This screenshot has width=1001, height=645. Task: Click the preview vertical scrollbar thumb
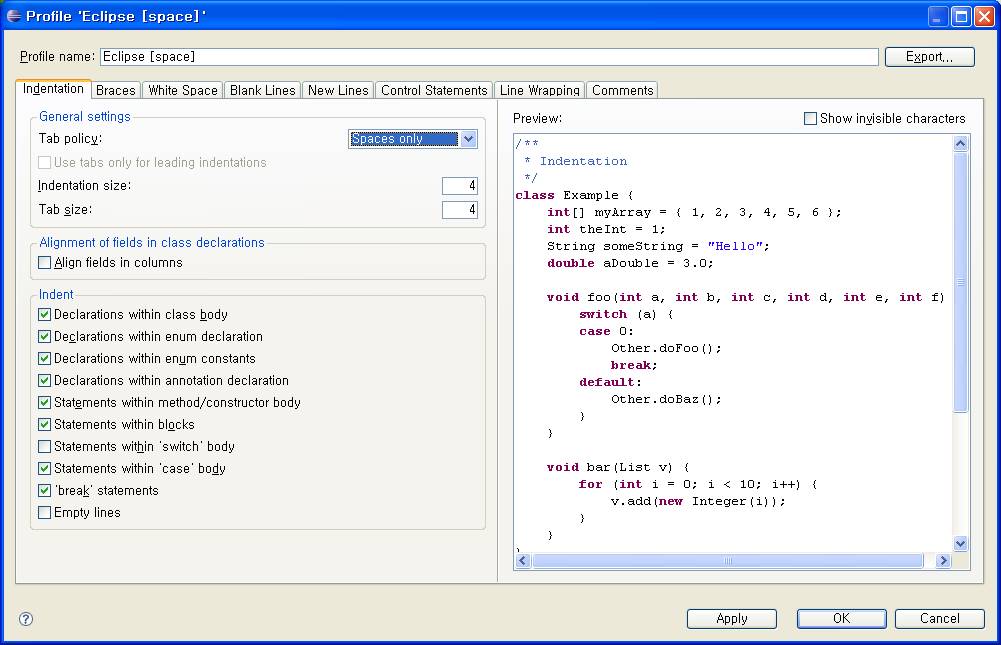pyautogui.click(x=961, y=282)
